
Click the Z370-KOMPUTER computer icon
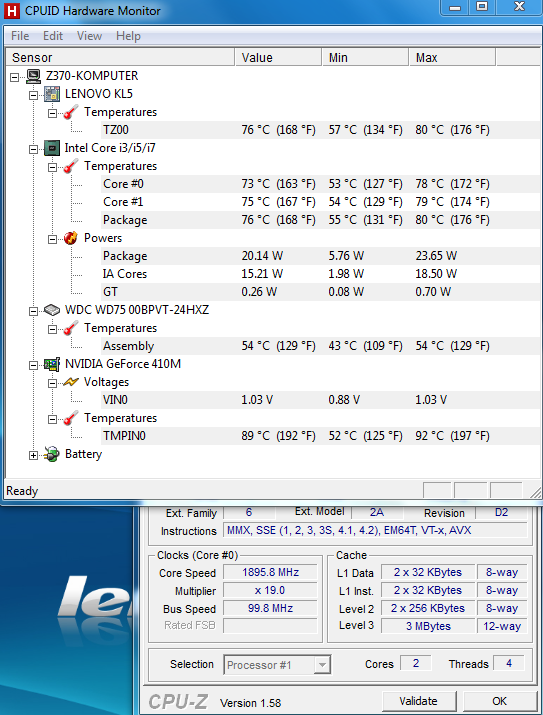coord(33,76)
